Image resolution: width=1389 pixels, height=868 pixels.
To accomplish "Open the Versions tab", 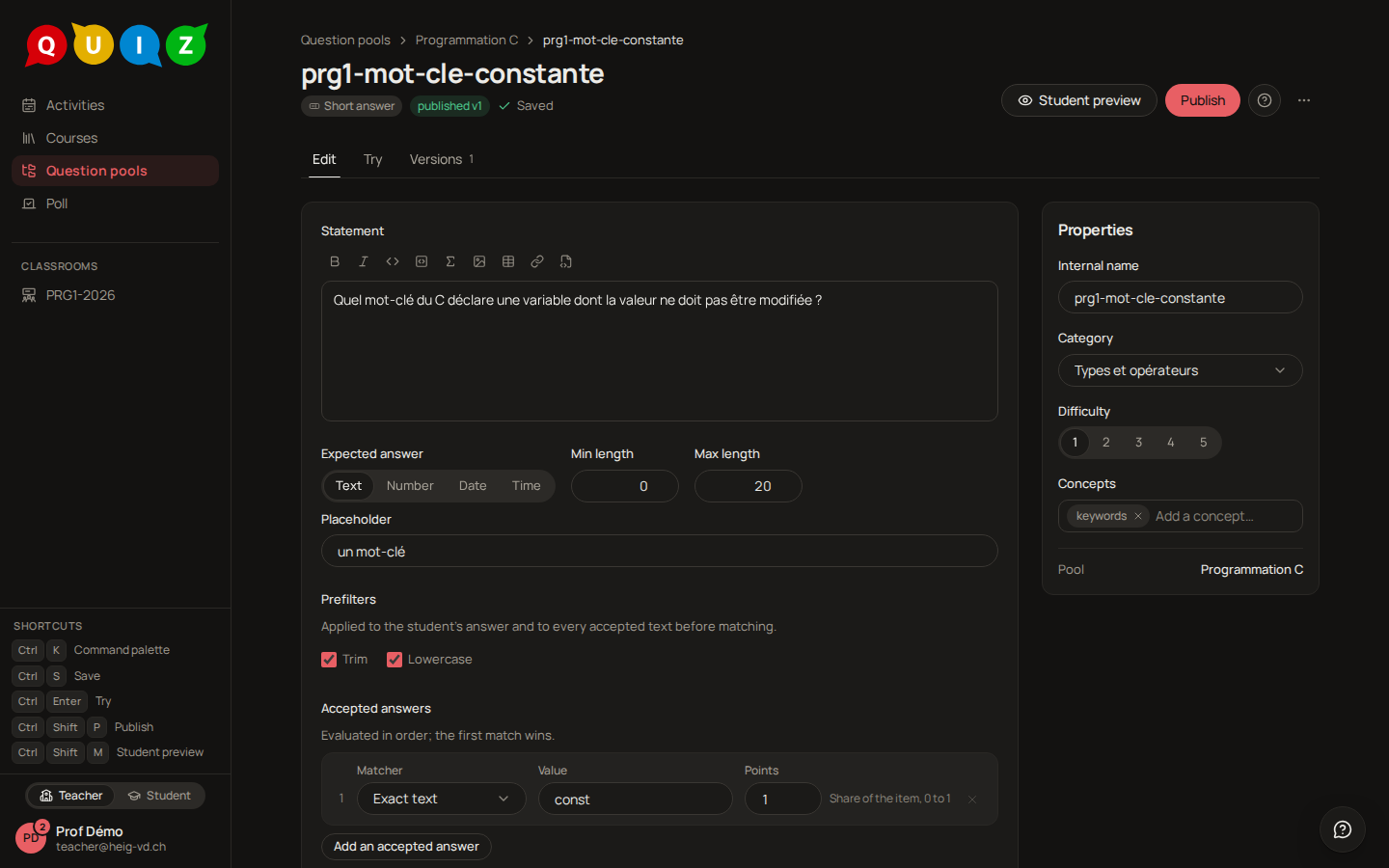I will pos(442,159).
